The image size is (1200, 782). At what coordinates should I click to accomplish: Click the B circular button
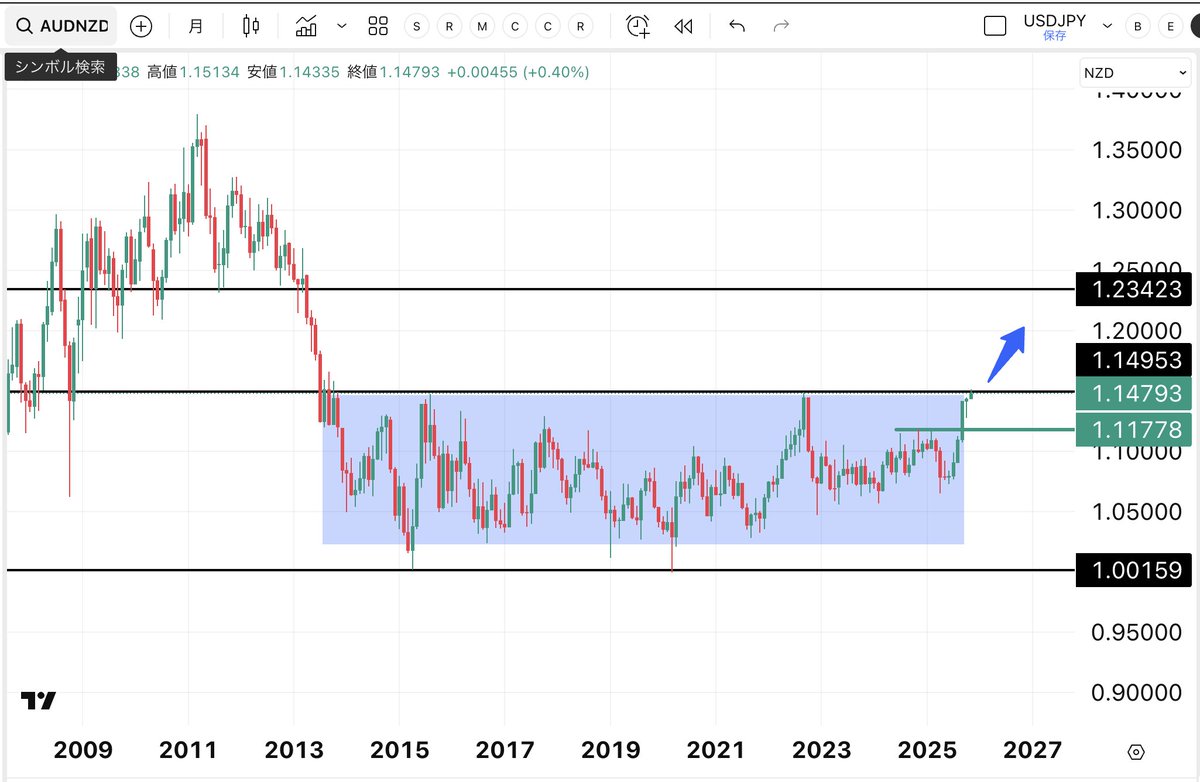pos(1137,27)
